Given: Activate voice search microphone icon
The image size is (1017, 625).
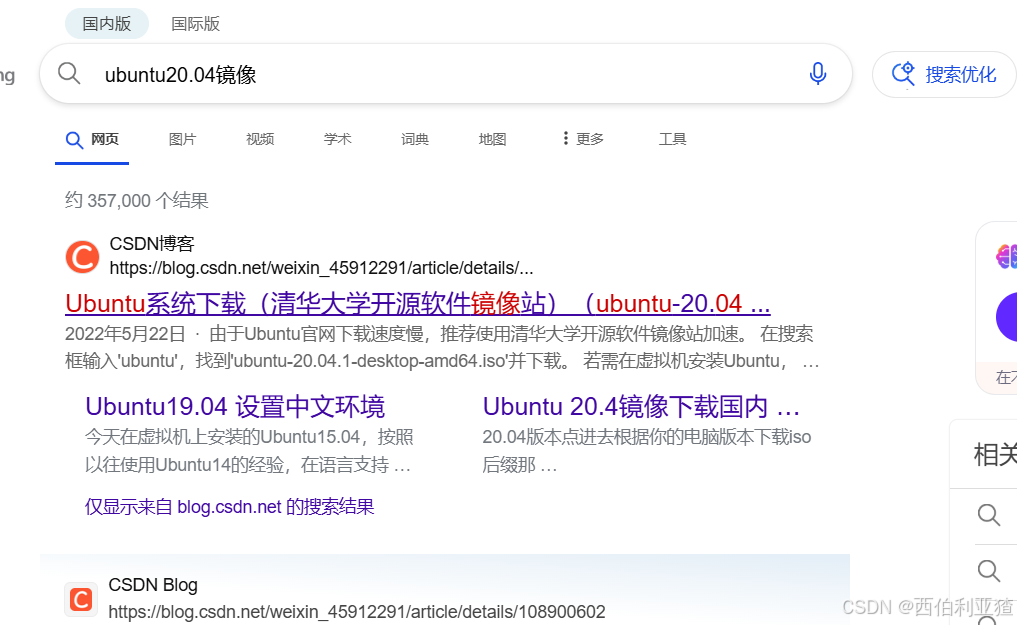Looking at the screenshot, I should [x=818, y=74].
